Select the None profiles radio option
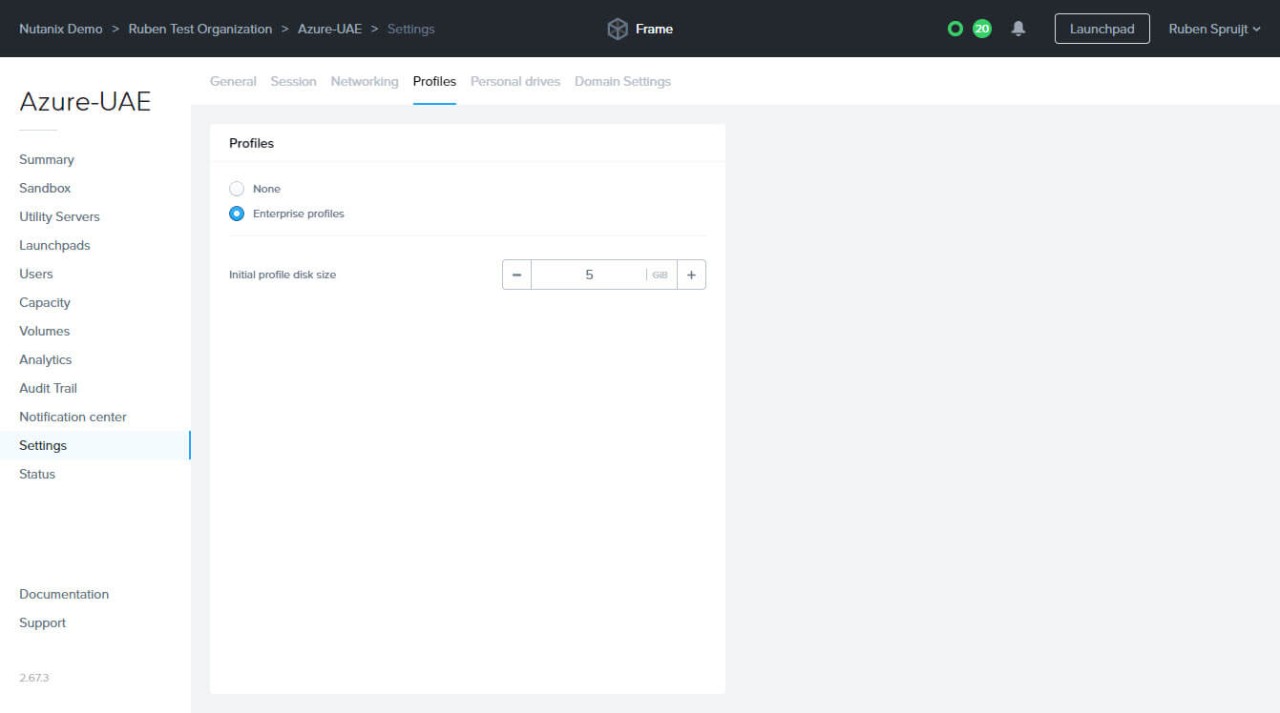Screen dimensions: 1280x713 pos(237,189)
